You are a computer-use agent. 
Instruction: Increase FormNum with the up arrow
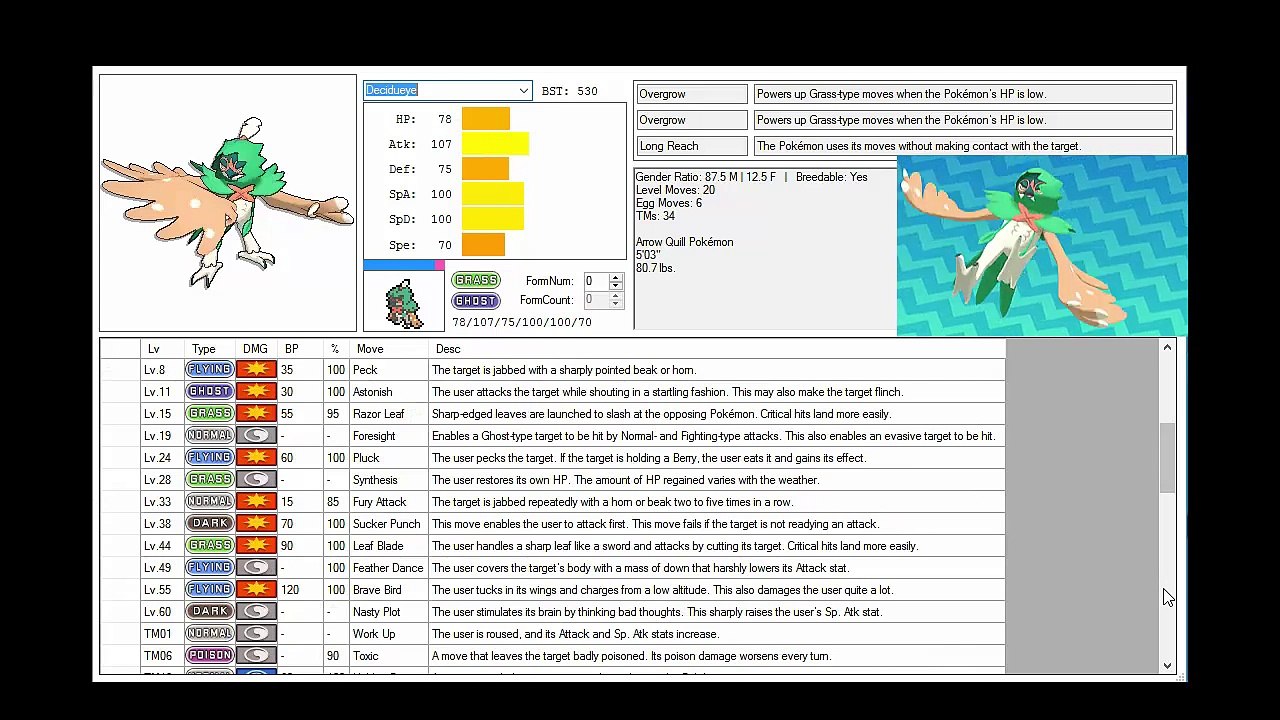point(616,277)
